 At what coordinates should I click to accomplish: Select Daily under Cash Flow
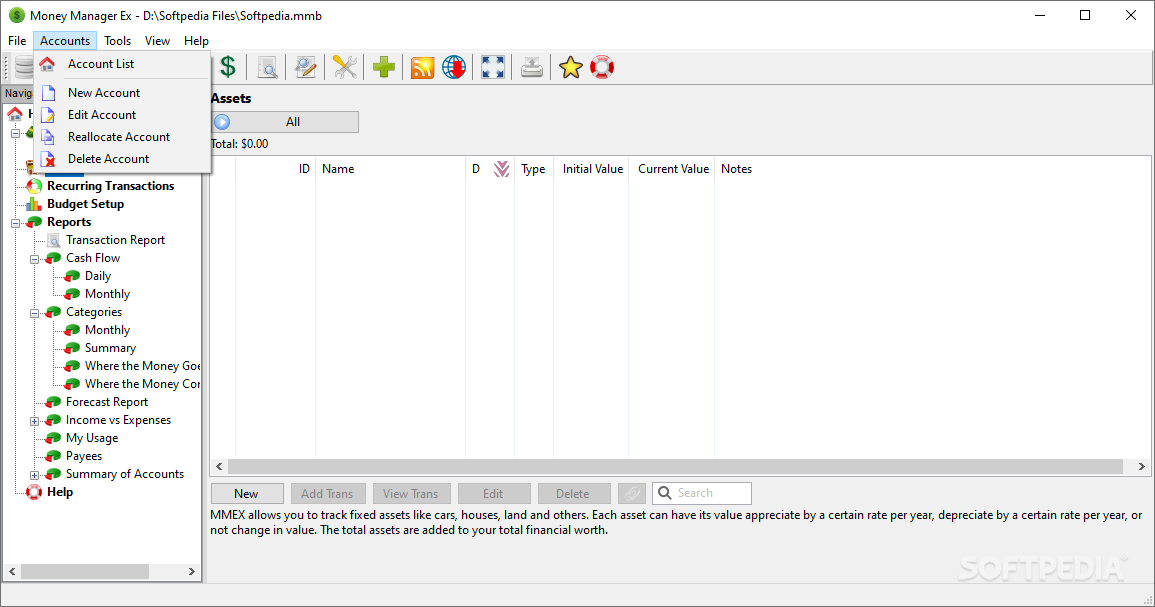pos(98,276)
